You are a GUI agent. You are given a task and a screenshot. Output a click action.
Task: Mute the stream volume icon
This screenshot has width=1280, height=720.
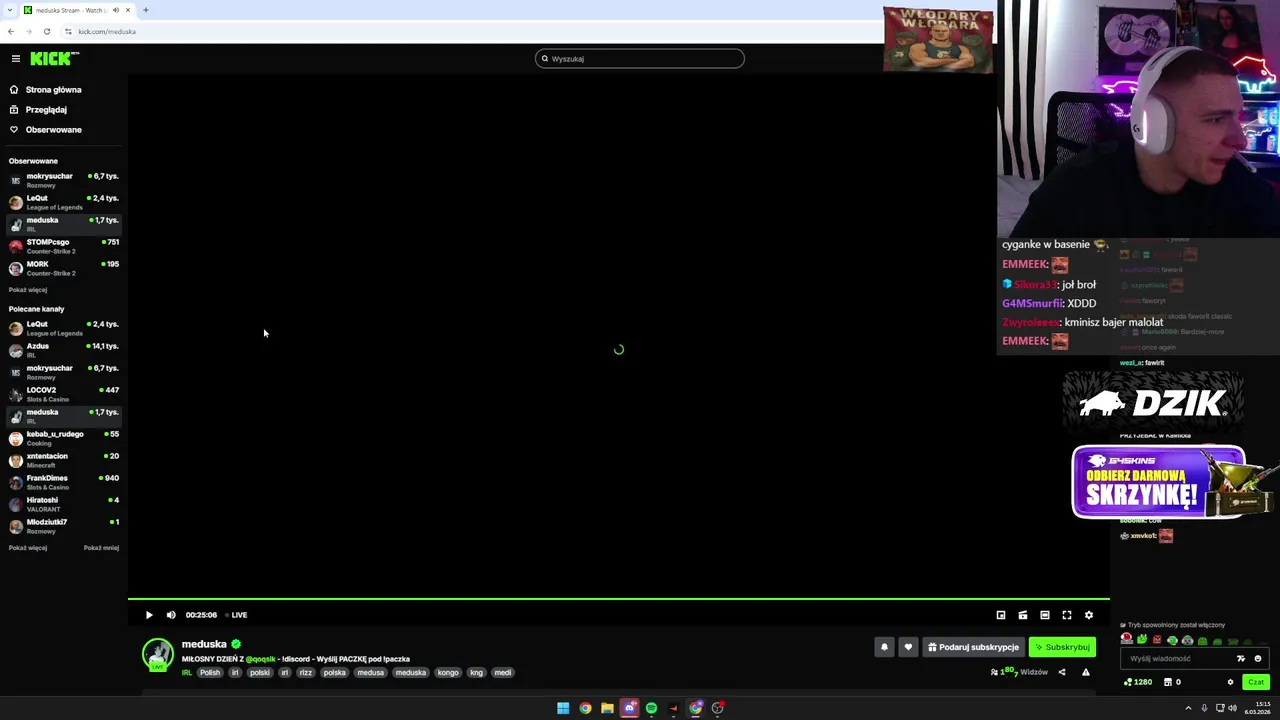click(x=171, y=615)
